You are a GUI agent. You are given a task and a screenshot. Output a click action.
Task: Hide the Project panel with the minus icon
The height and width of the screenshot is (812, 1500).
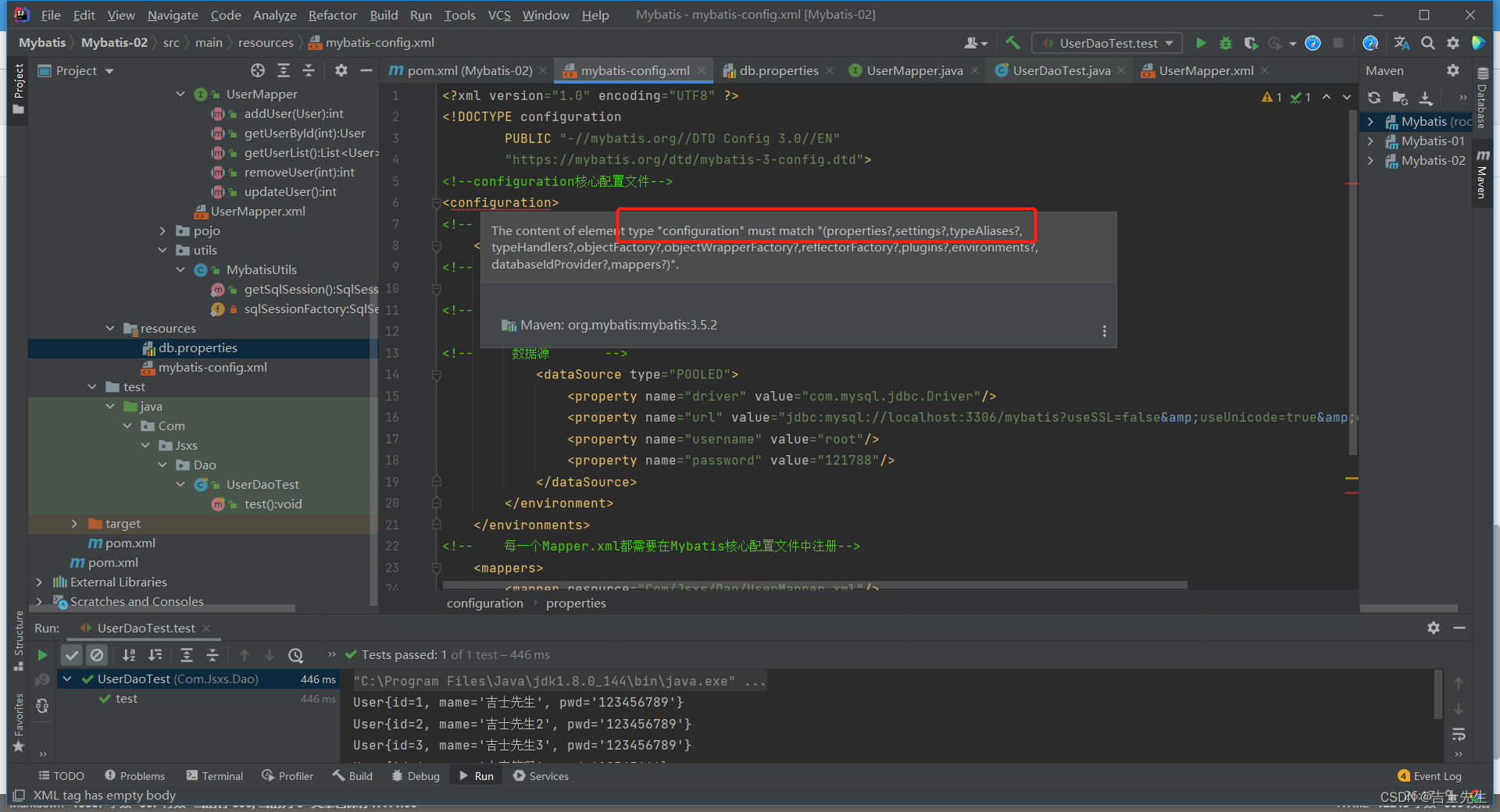(x=366, y=70)
